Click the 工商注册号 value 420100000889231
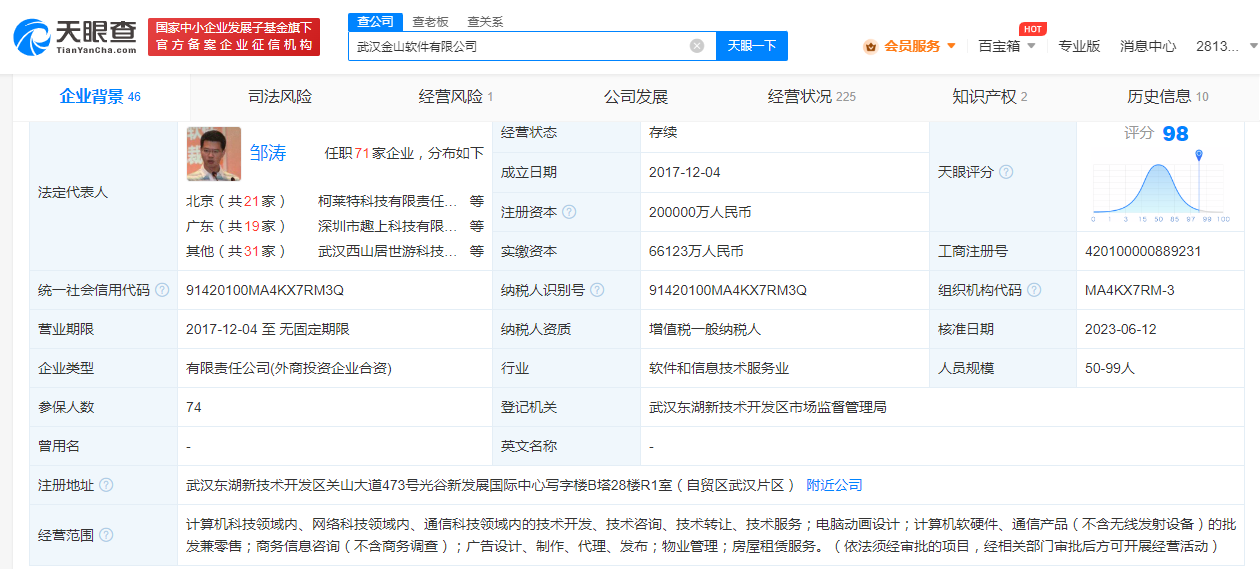 [1143, 251]
